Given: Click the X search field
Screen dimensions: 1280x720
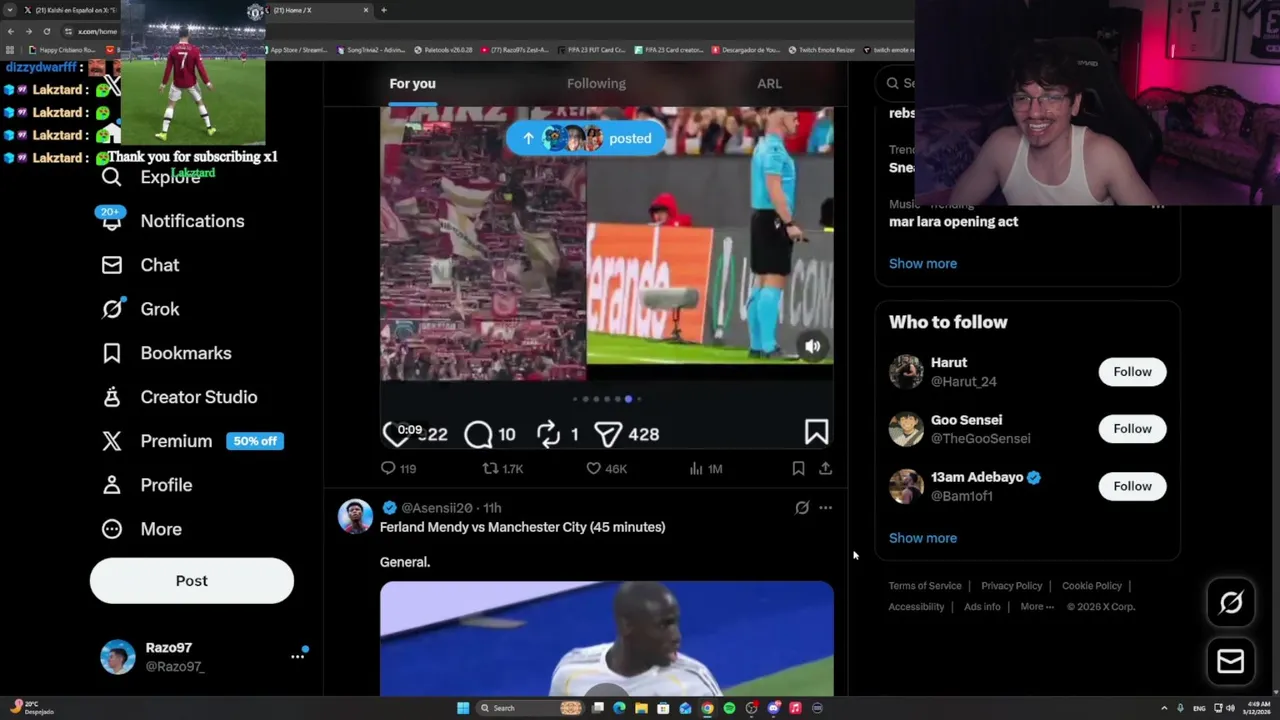Looking at the screenshot, I should click(x=895, y=83).
